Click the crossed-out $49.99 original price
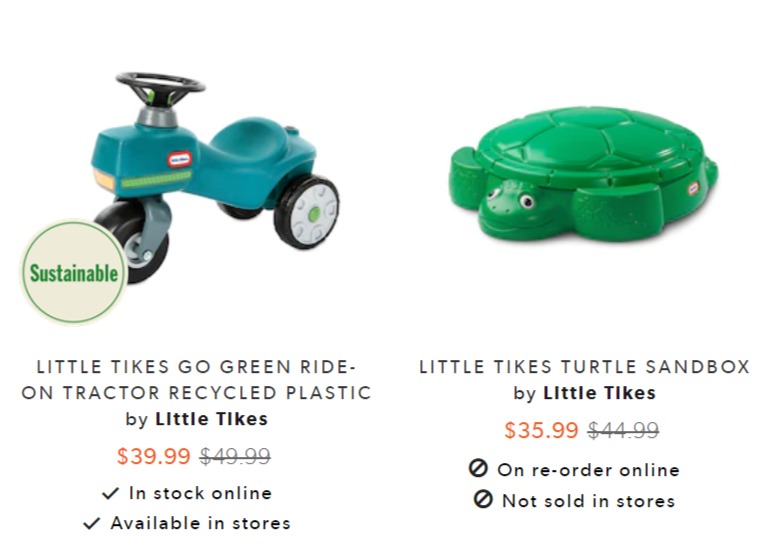 235,456
